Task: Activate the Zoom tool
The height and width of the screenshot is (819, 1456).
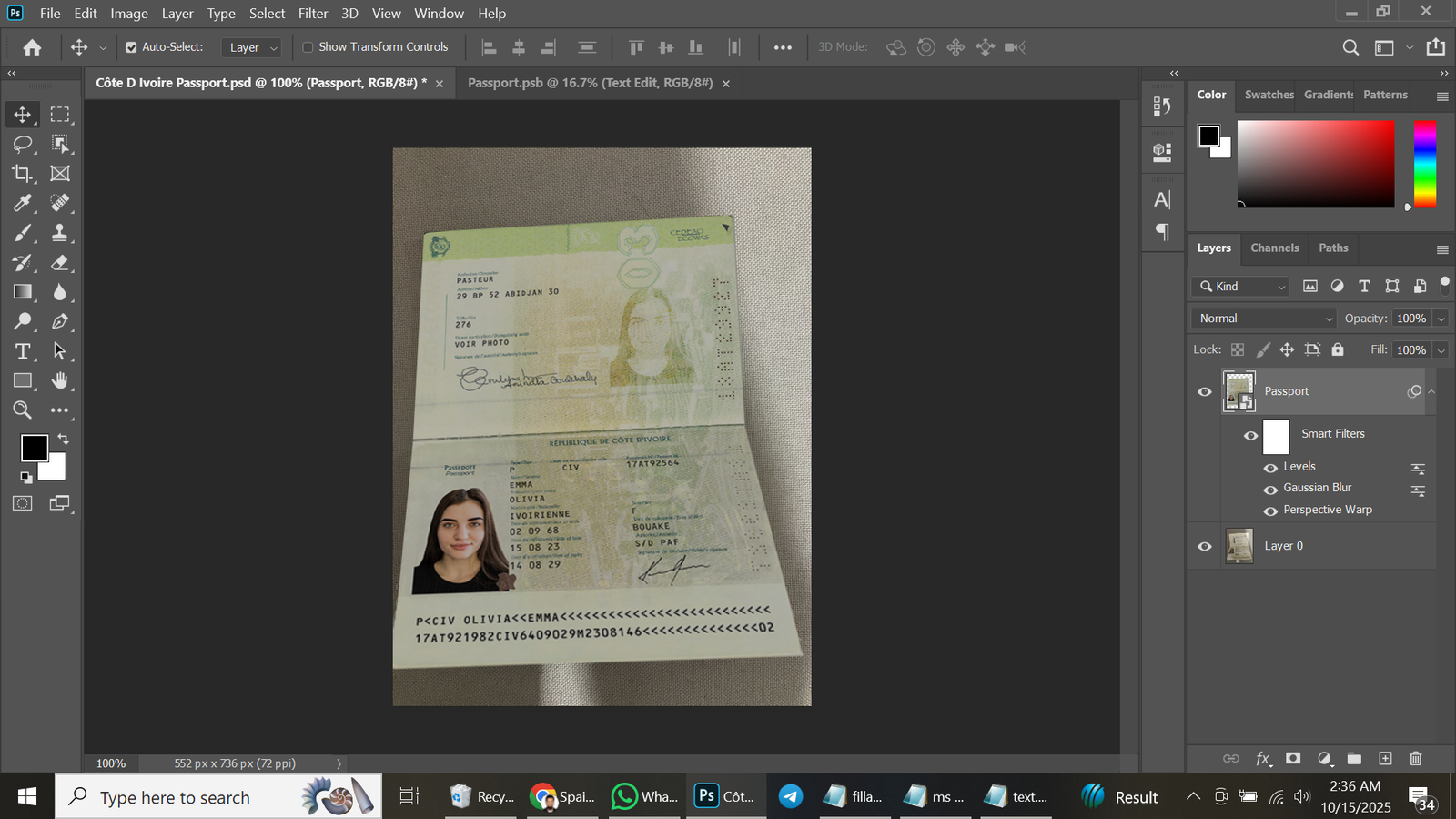Action: 23,410
